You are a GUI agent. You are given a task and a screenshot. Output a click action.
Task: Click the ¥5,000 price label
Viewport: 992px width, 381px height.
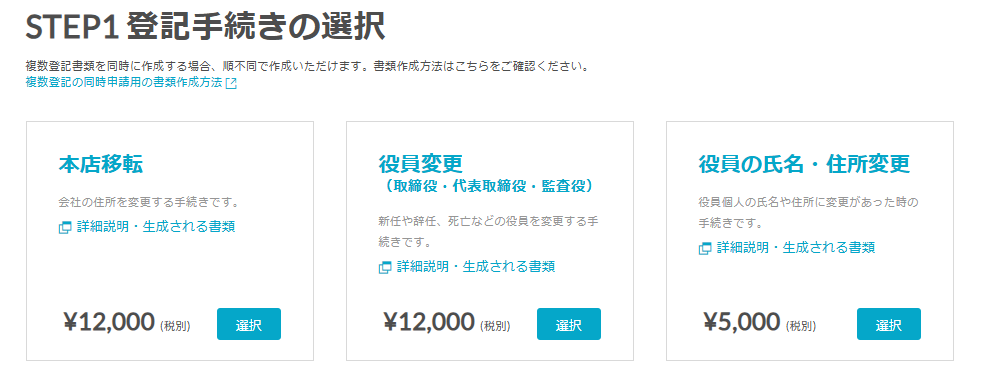(x=741, y=323)
